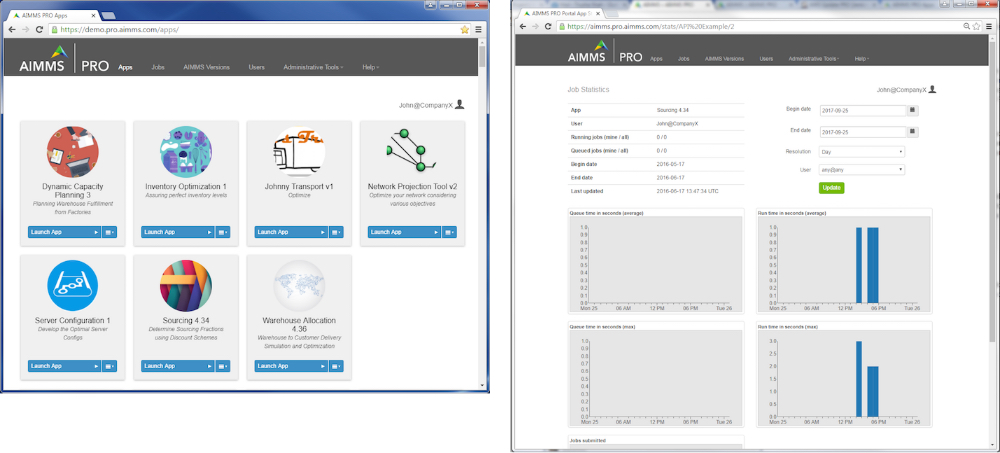1000x453 pixels.
Task: Click Server Configuration 1 blue circle icon
Action: (72, 285)
